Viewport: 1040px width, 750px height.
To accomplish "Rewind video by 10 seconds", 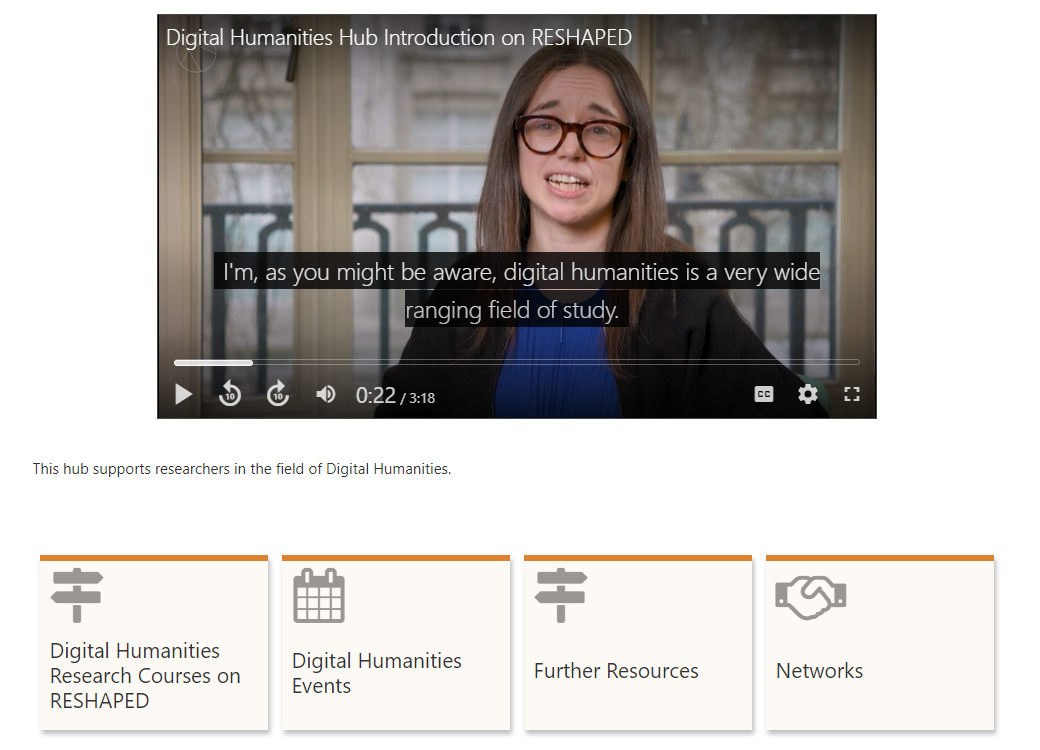I will click(x=229, y=394).
